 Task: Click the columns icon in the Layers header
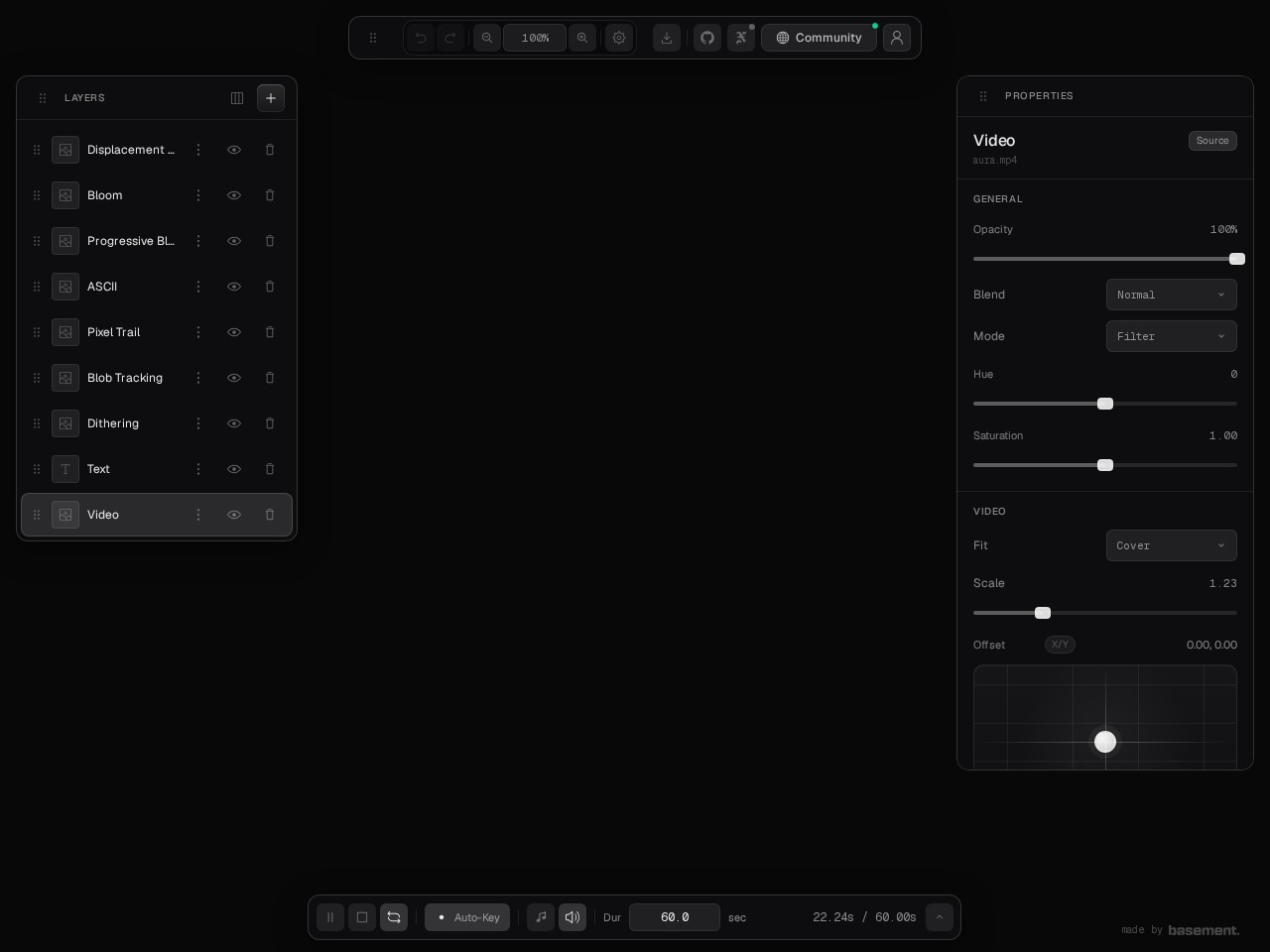pos(237,98)
